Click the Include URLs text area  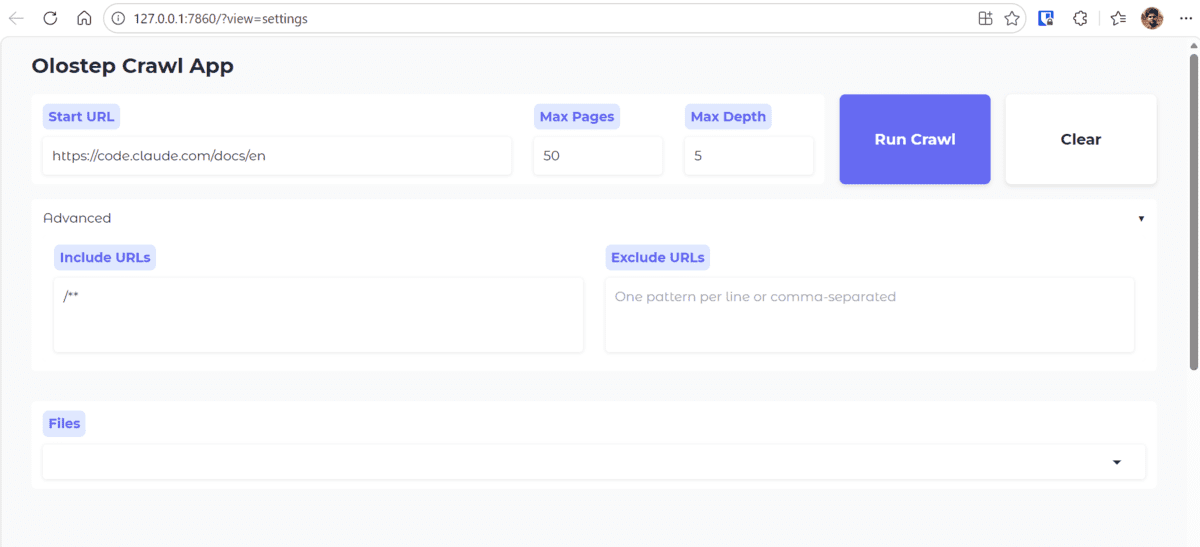(x=318, y=315)
